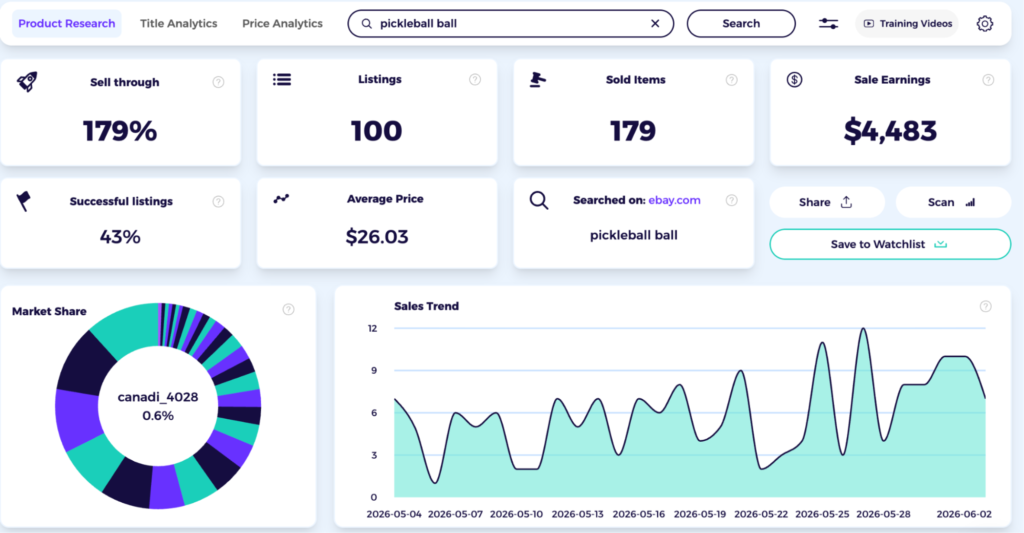Show help for Sold Items
Image resolution: width=1024 pixels, height=533 pixels.
click(x=731, y=80)
